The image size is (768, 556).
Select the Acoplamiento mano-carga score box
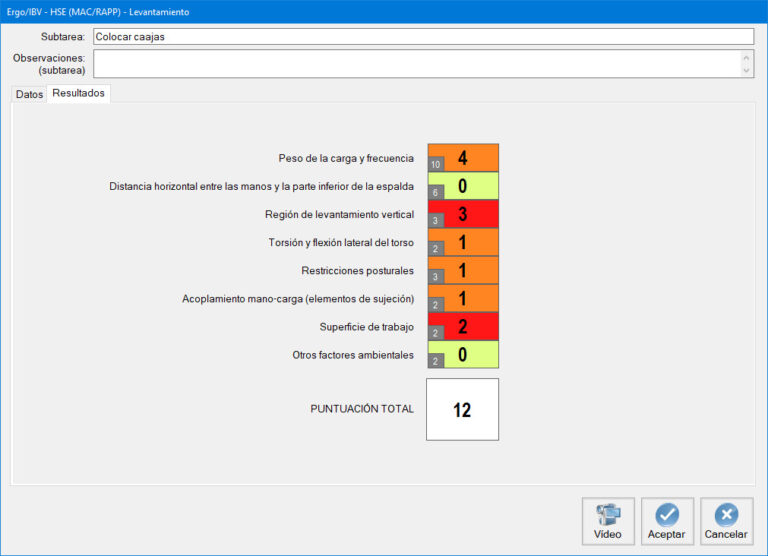[x=463, y=298]
